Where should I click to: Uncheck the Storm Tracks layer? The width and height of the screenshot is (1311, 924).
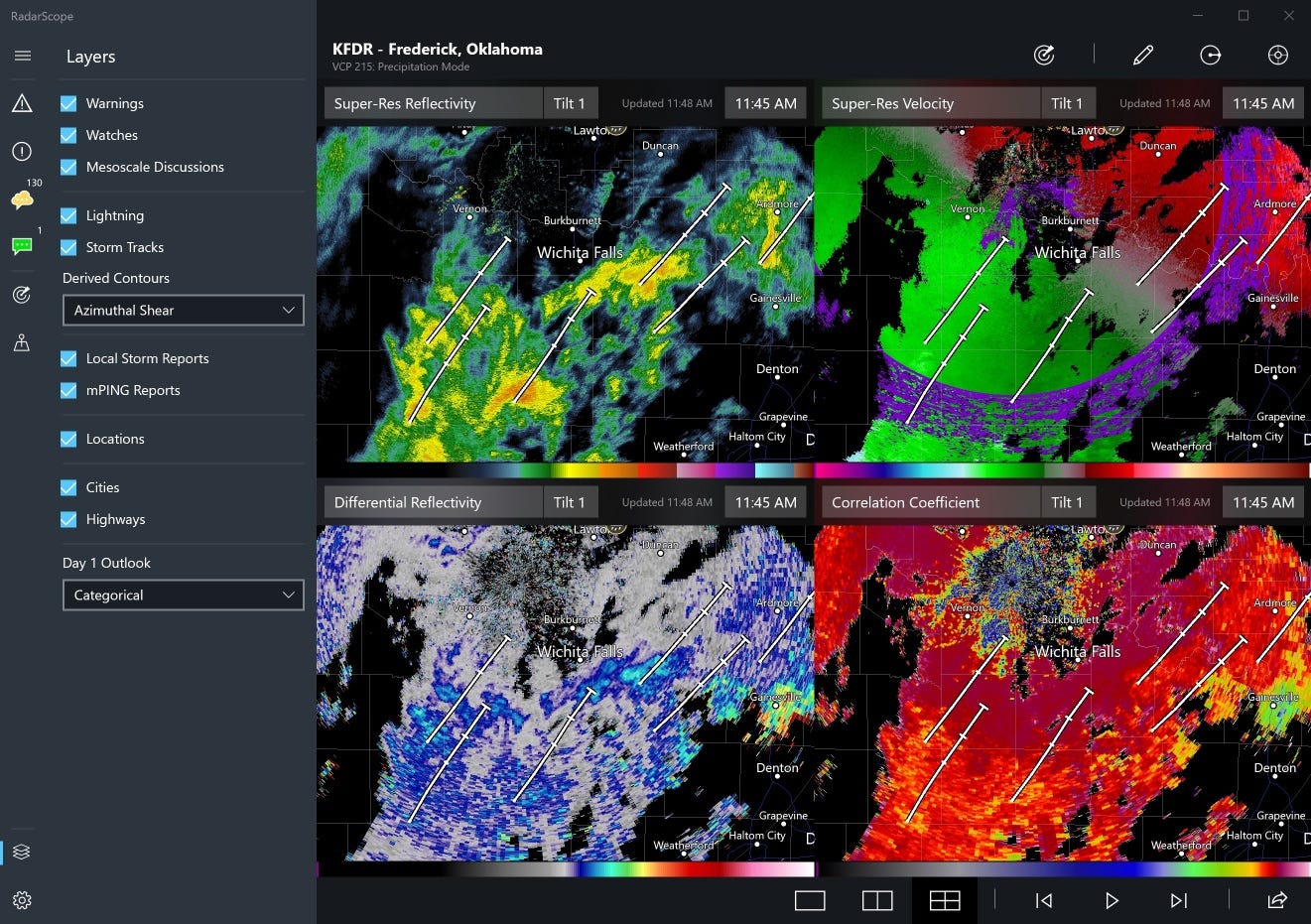68,247
